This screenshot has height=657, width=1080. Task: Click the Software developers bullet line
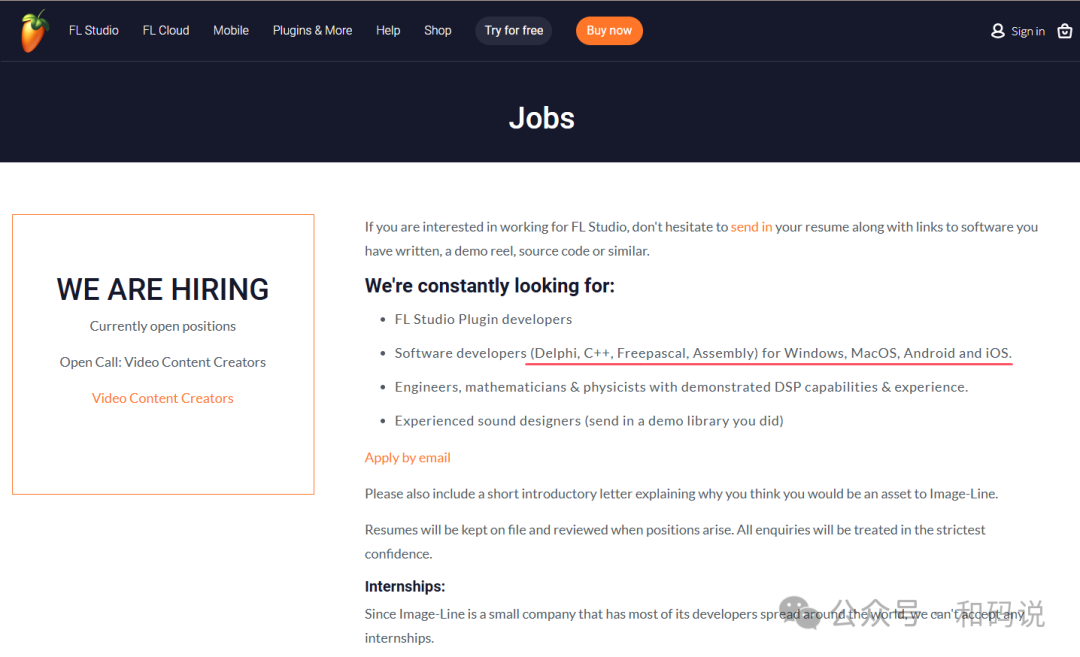[x=703, y=353]
